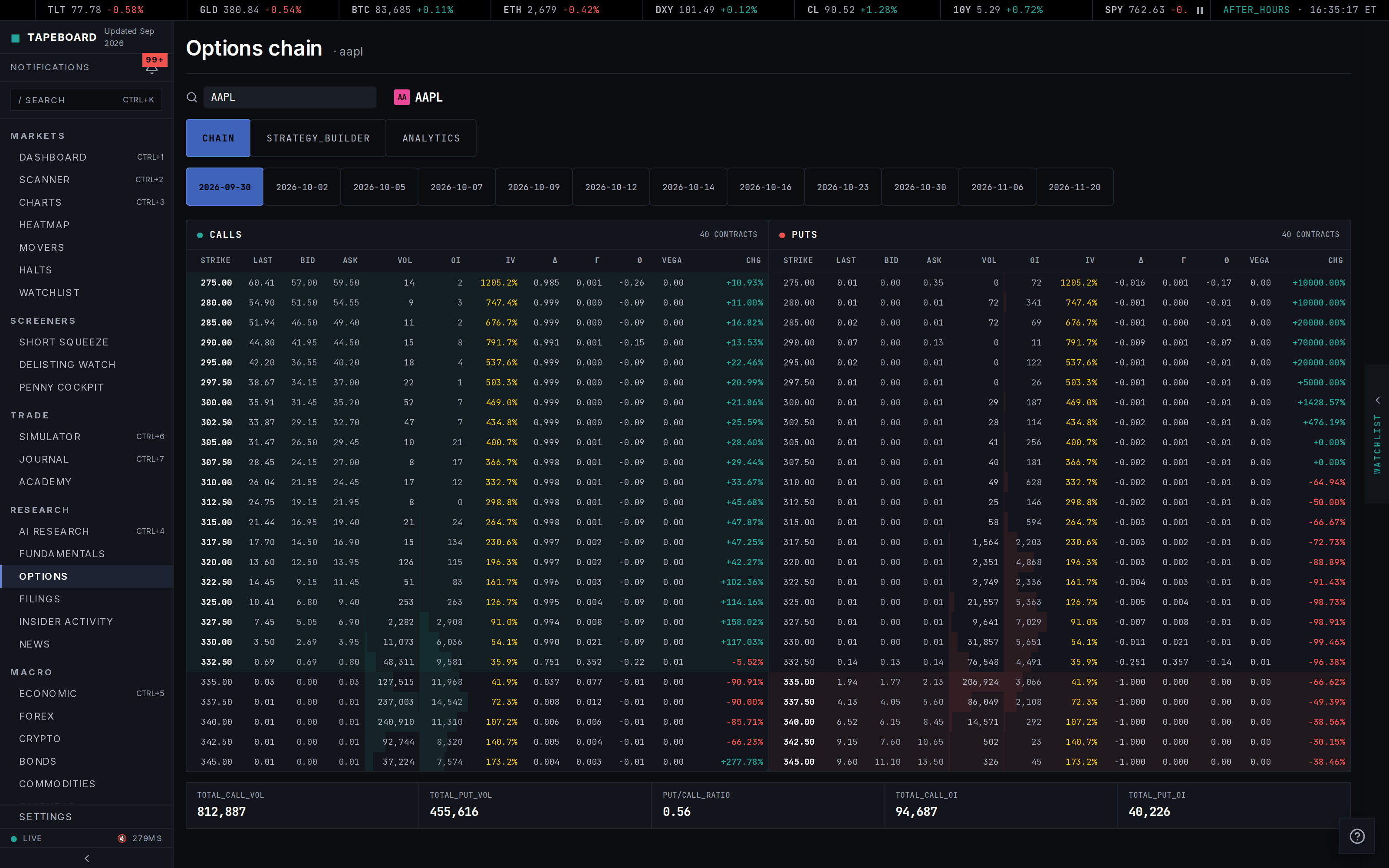Click the 275.00 call strike
This screenshot has height=868, width=1389.
[x=217, y=283]
